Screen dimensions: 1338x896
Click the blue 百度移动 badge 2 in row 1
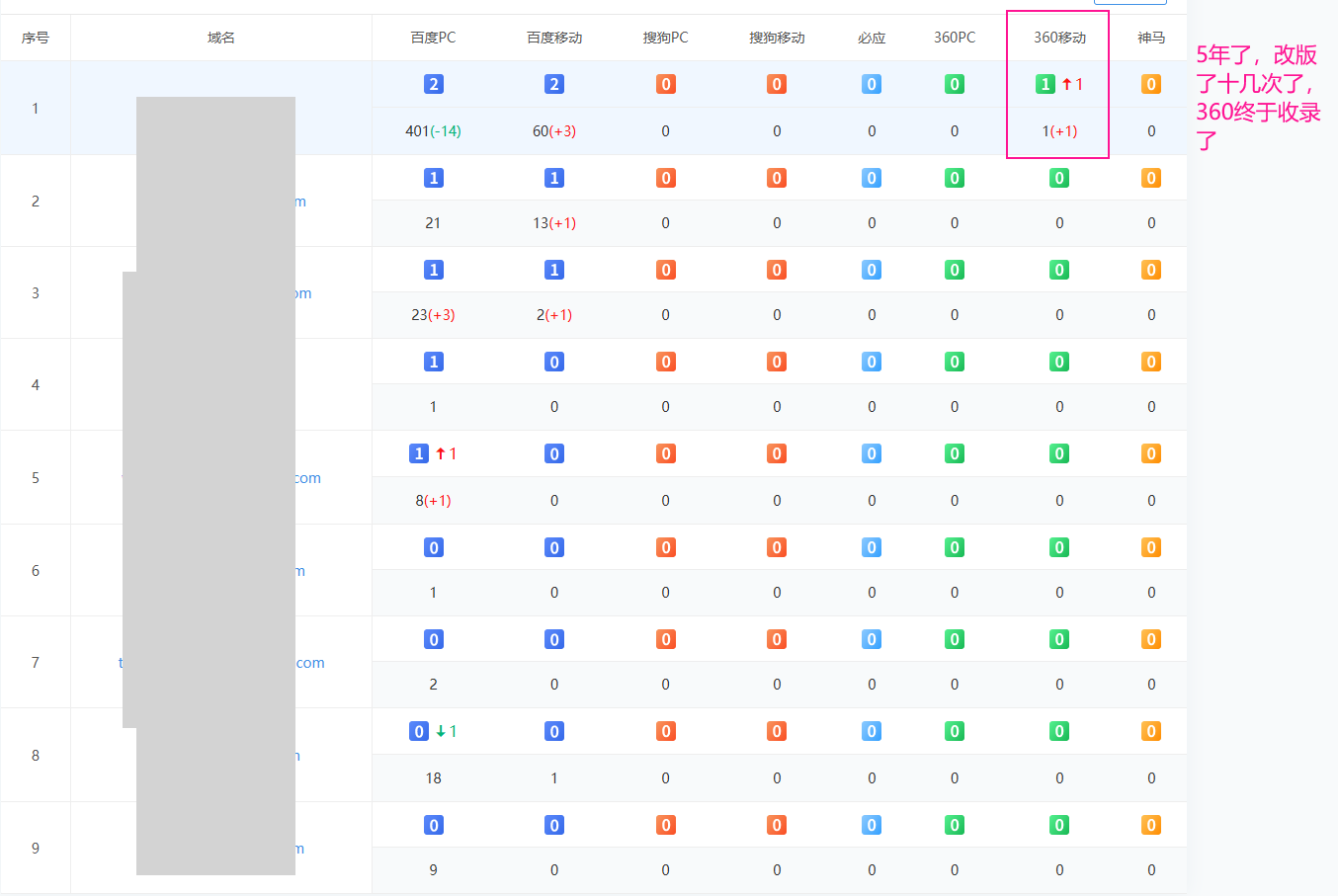(x=554, y=84)
